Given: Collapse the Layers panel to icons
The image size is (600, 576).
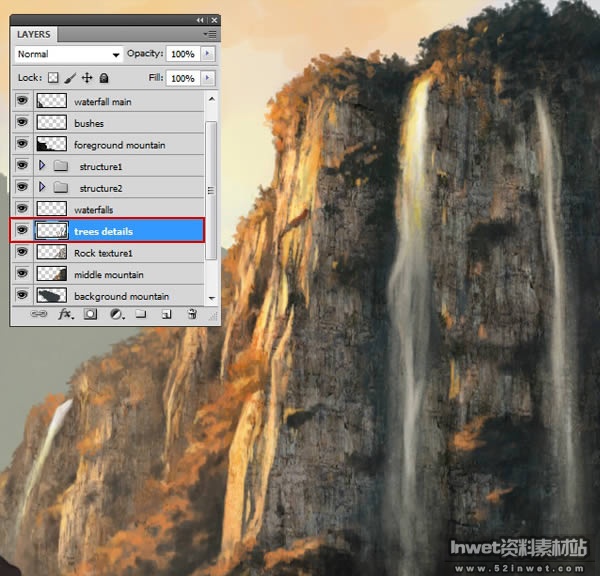Looking at the screenshot, I should click(x=200, y=20).
